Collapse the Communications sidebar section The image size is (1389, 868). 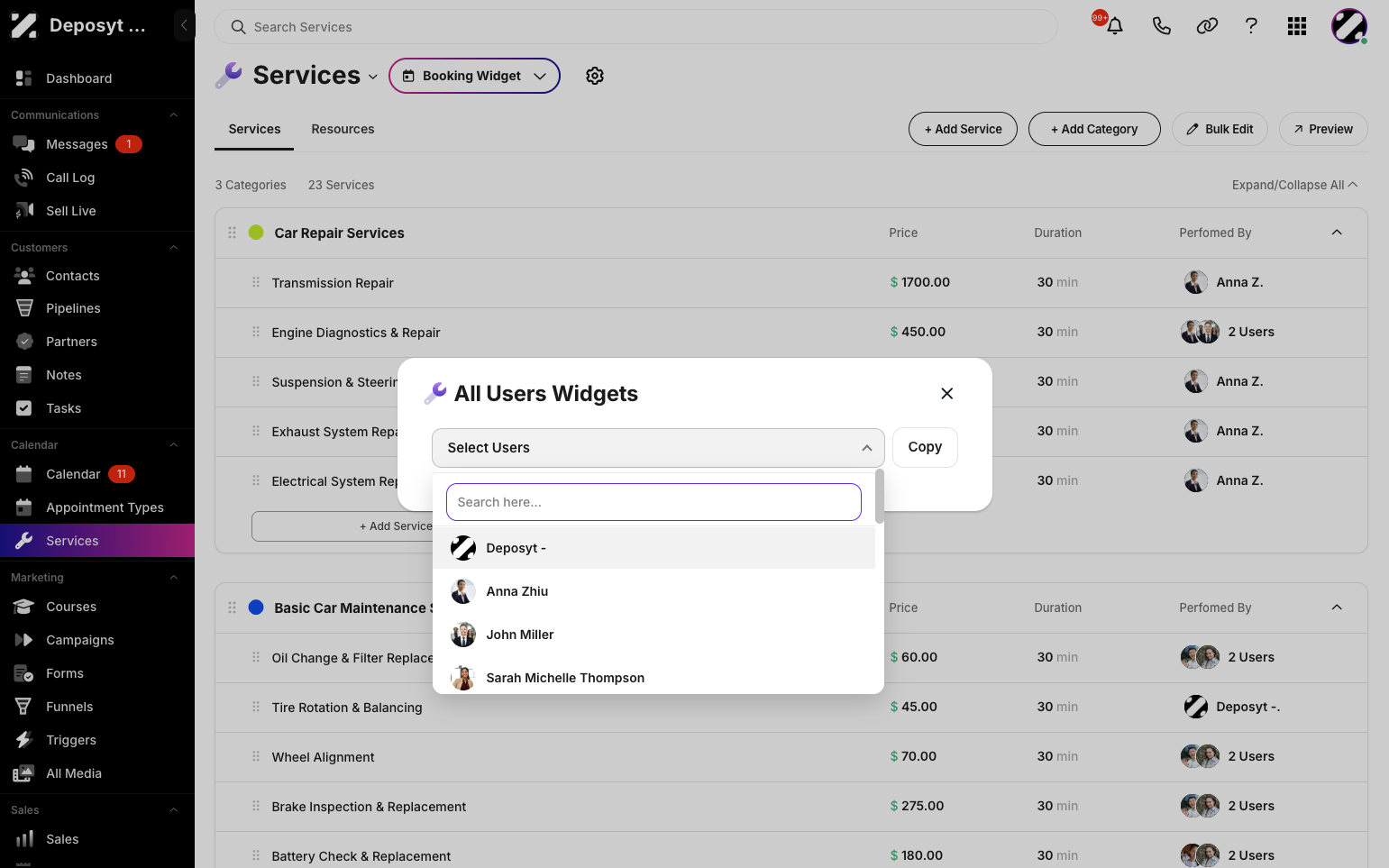click(174, 115)
